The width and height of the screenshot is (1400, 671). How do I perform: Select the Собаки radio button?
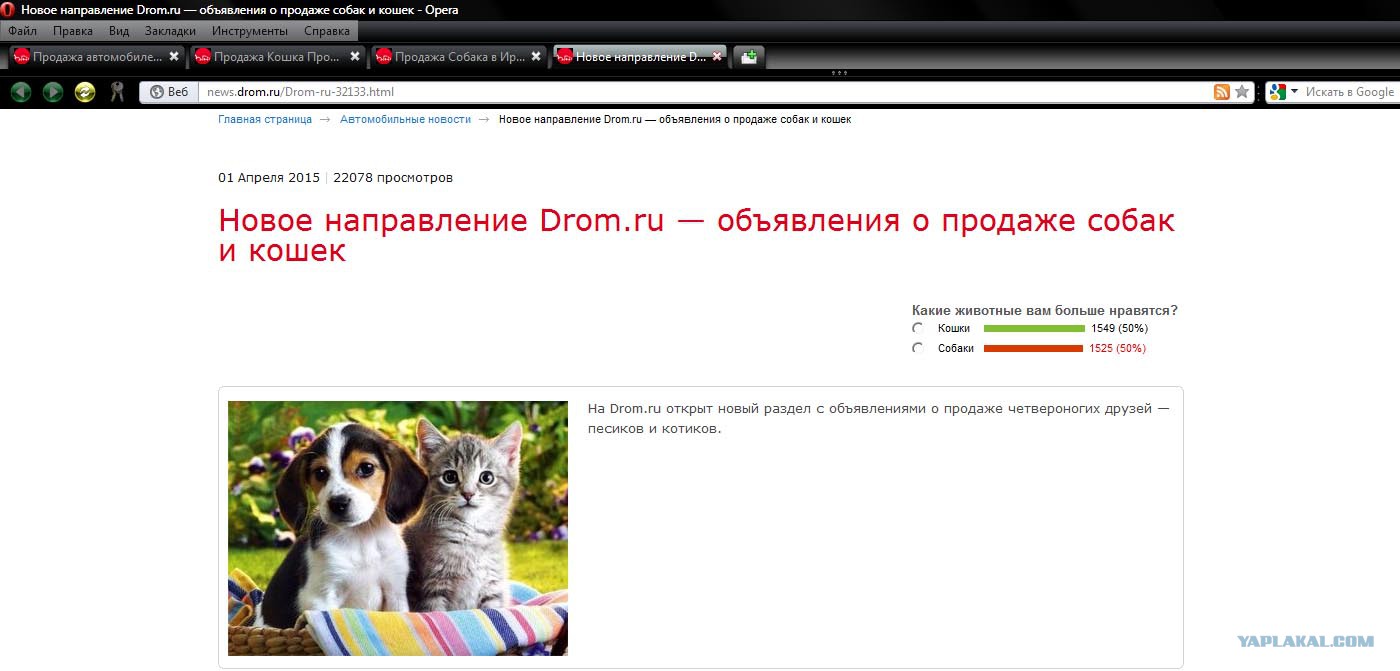(918, 348)
